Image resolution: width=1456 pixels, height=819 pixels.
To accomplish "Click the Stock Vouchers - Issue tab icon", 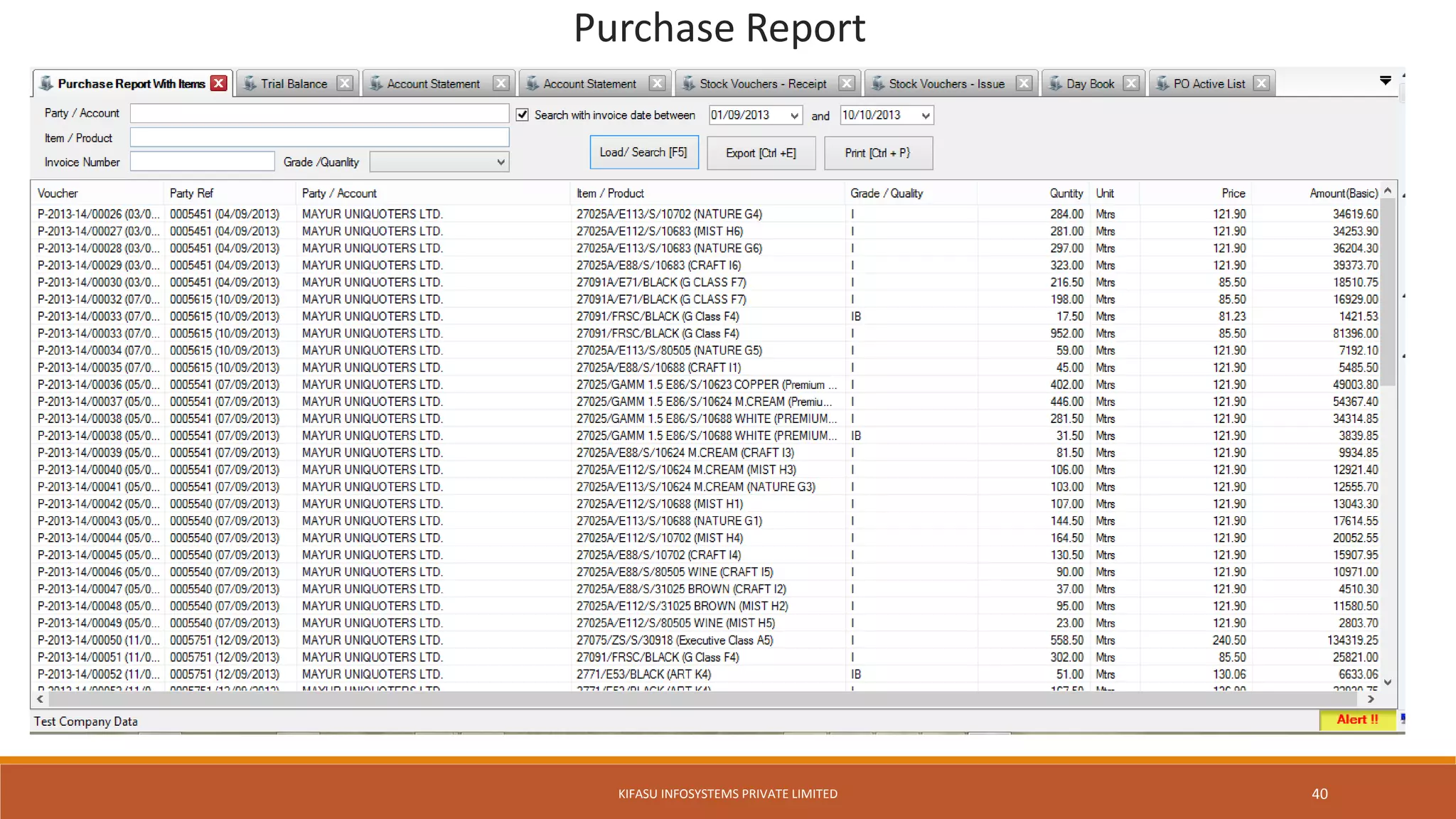I will click(878, 83).
